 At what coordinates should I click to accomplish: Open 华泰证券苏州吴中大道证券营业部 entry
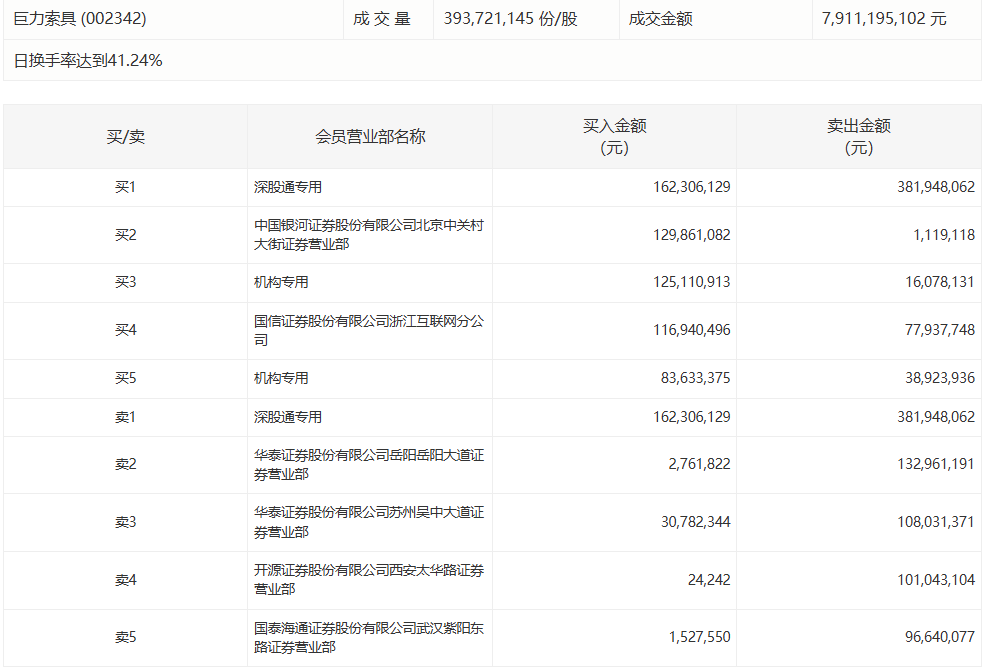click(x=369, y=522)
